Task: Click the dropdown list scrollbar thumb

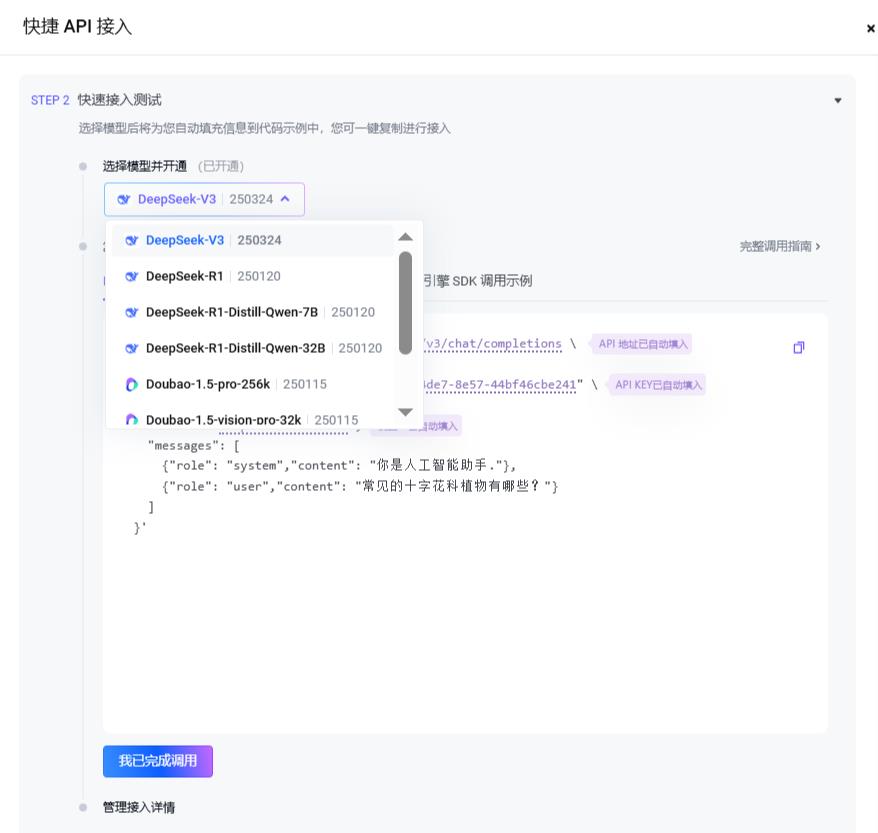Action: click(405, 302)
